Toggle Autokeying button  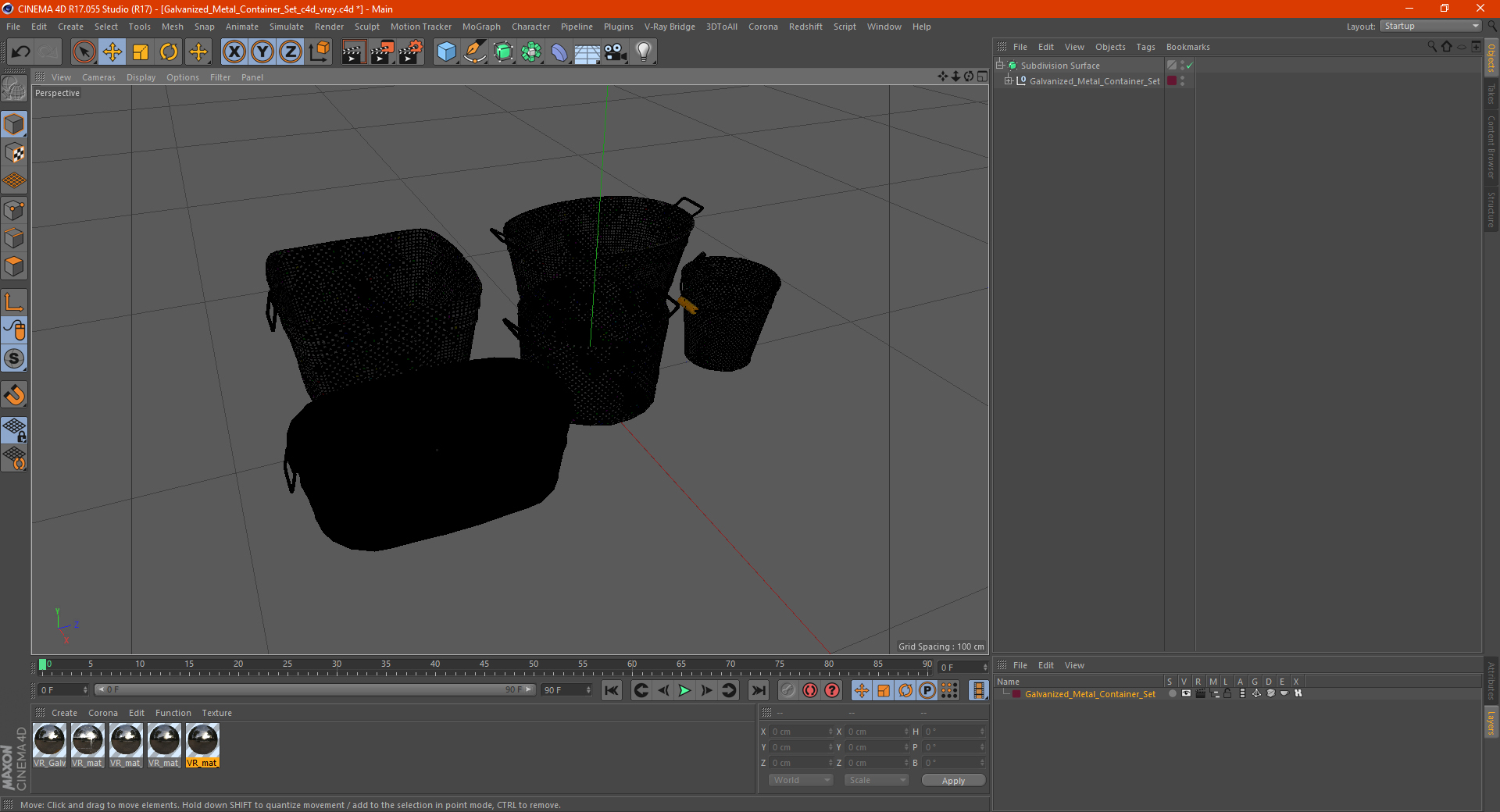(810, 690)
